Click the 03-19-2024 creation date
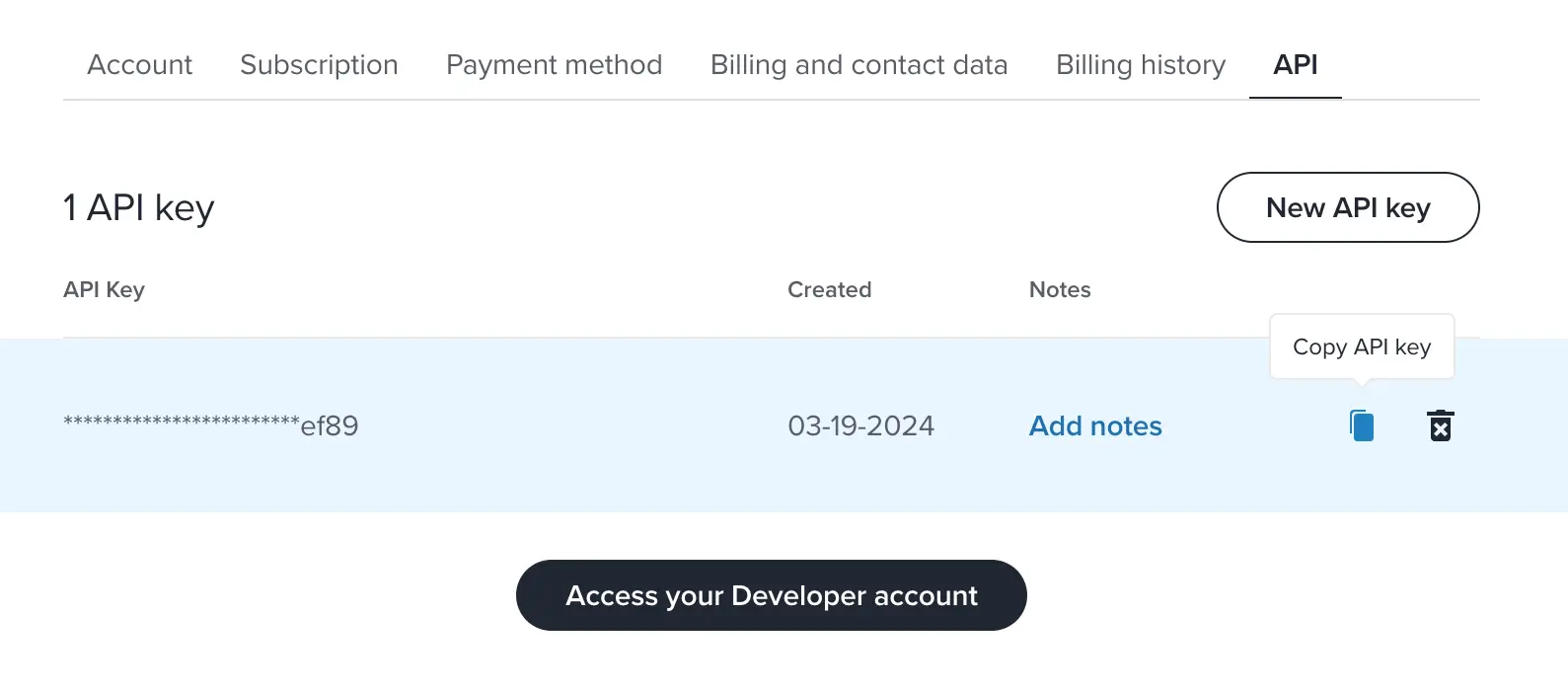 pos(860,425)
